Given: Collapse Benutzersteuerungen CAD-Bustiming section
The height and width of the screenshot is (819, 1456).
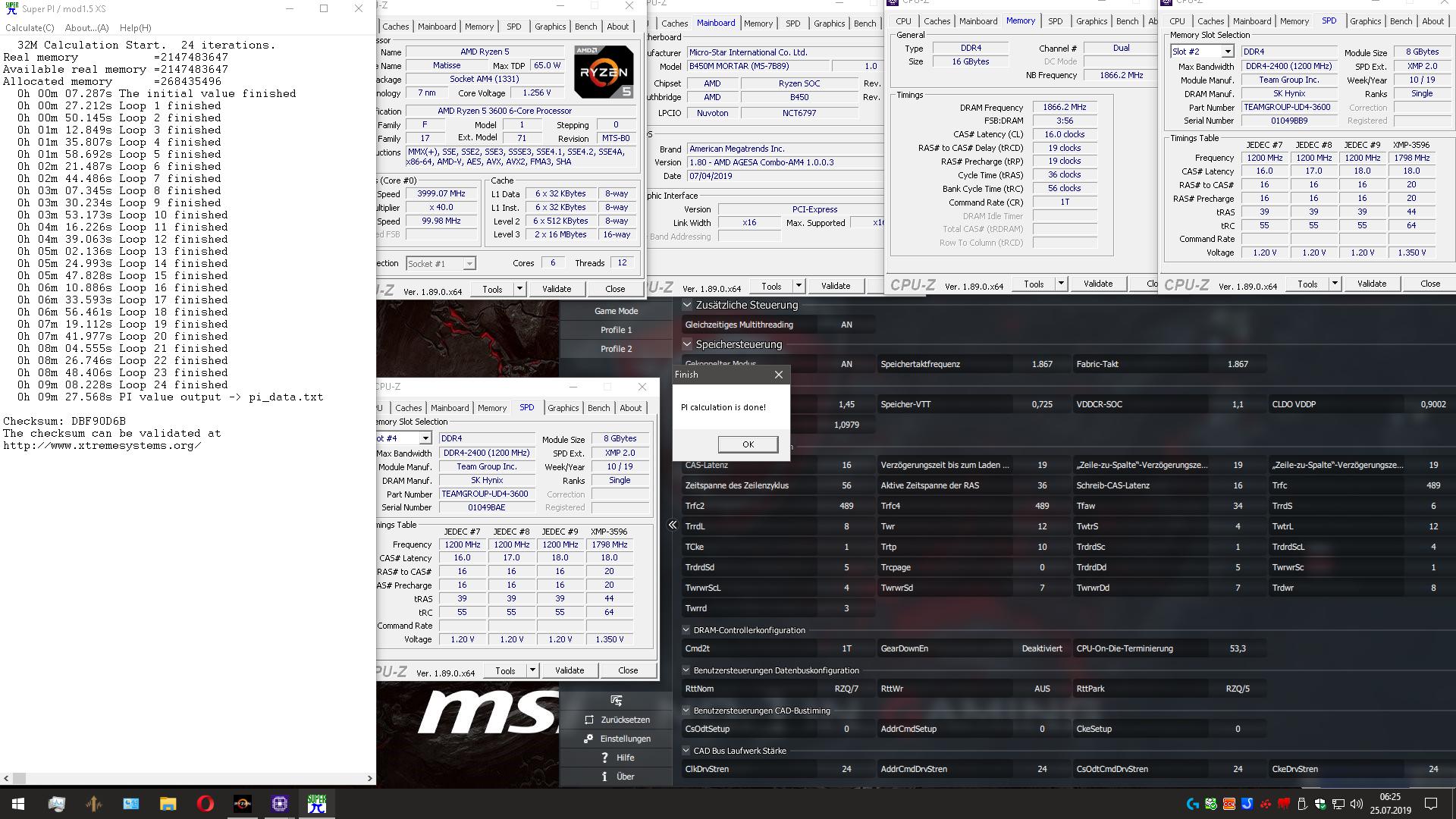Looking at the screenshot, I should click(x=686, y=711).
